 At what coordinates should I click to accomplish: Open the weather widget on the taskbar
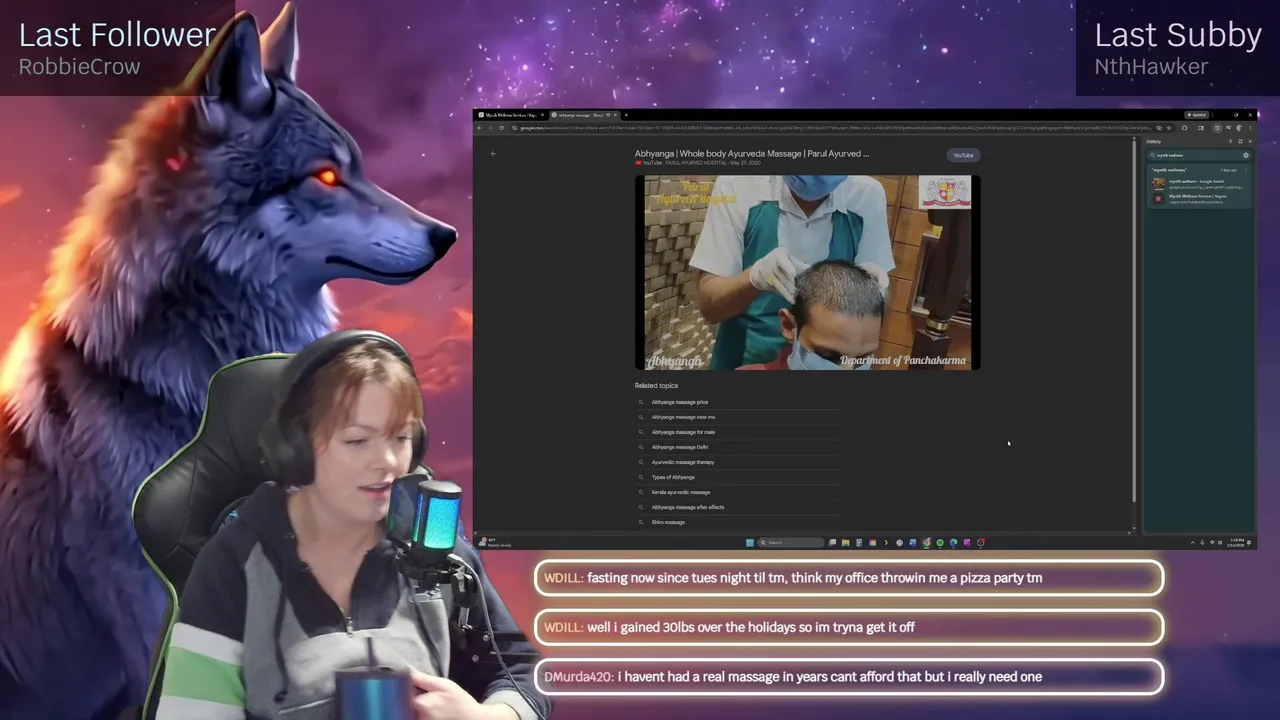point(495,543)
